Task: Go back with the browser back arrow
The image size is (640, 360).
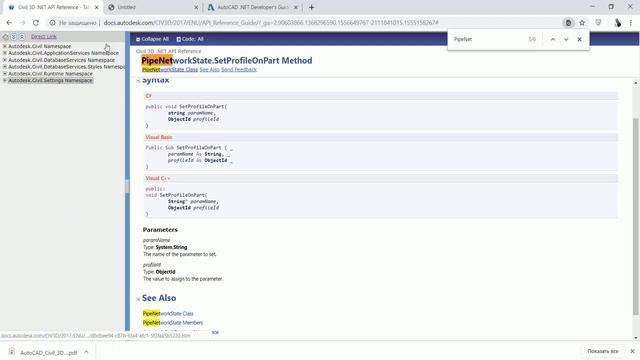Action: coord(9,23)
